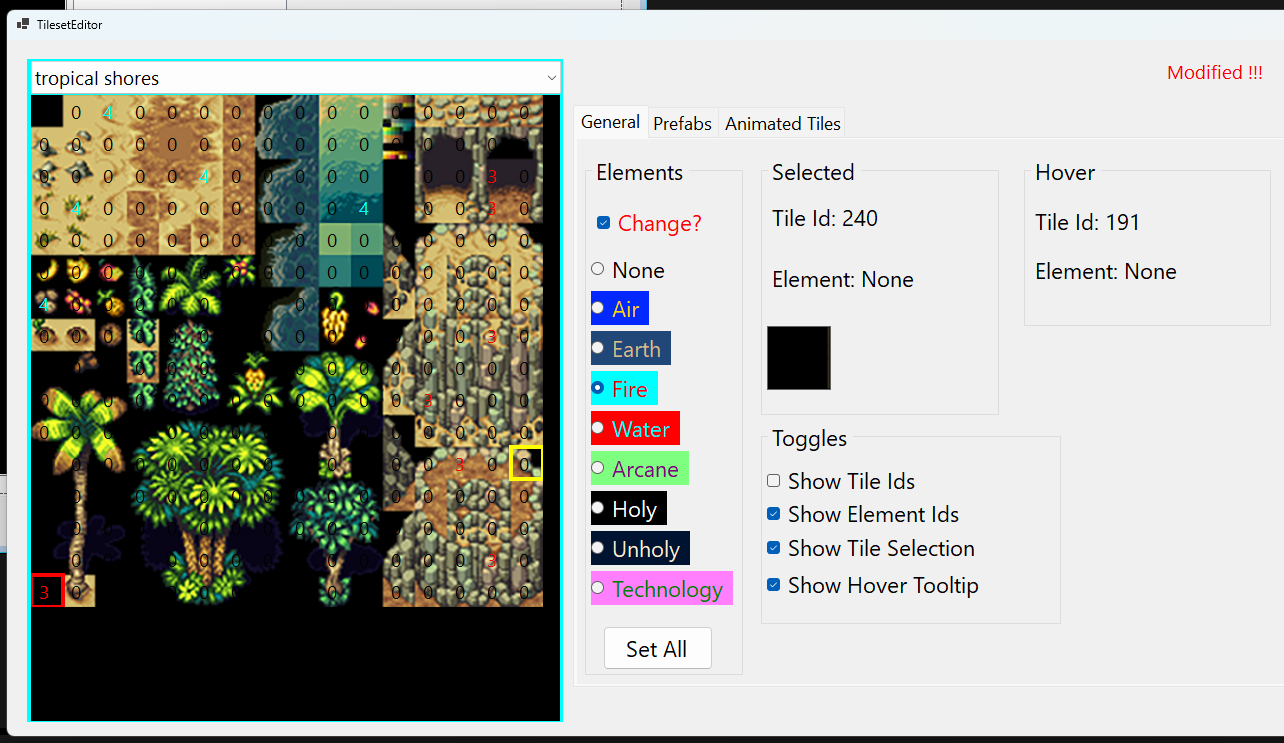Click the TilesetEditor window title icon

[23, 24]
